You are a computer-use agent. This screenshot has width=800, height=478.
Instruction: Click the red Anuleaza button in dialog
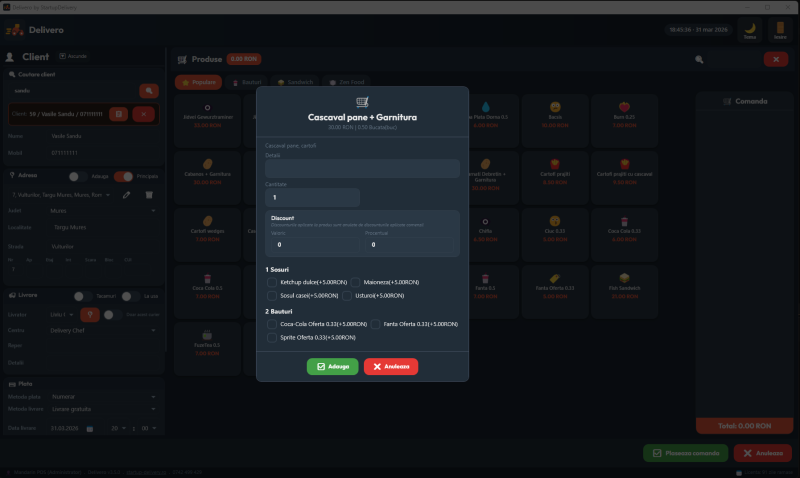391,367
